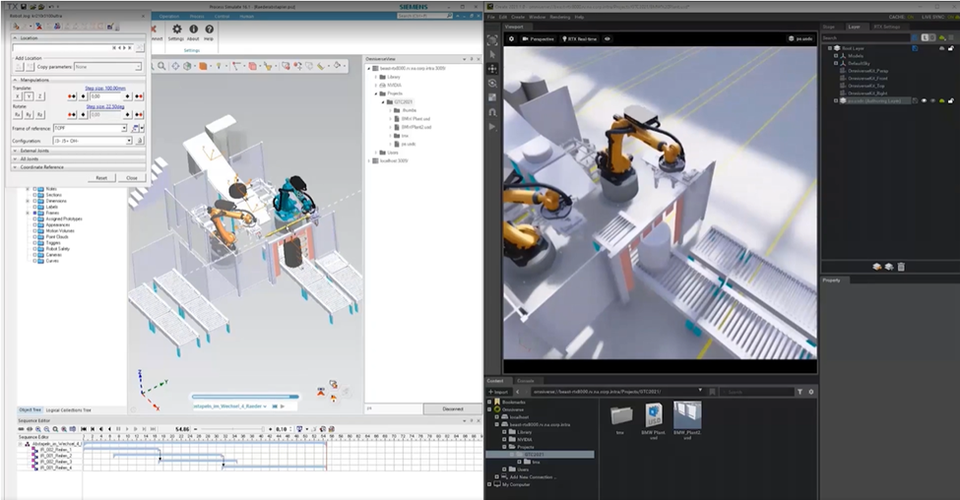
Task: Click the translate Step size link
Action: click(x=105, y=88)
